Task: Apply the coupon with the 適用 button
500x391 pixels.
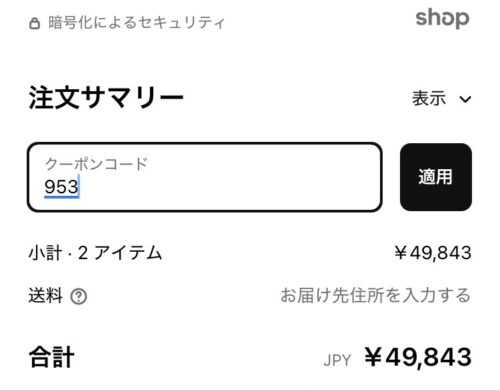Action: 436,177
